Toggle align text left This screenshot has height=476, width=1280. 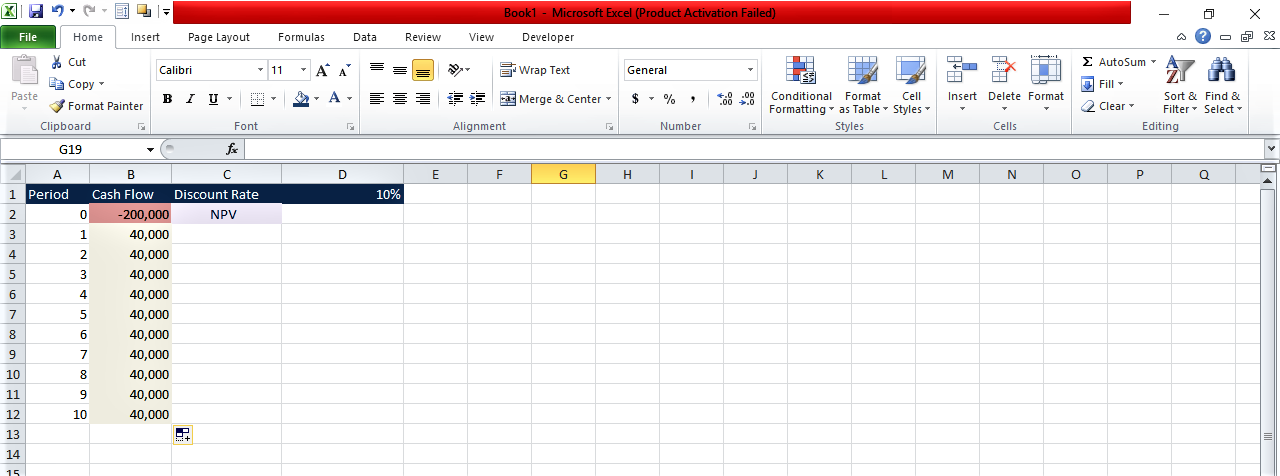coord(377,99)
